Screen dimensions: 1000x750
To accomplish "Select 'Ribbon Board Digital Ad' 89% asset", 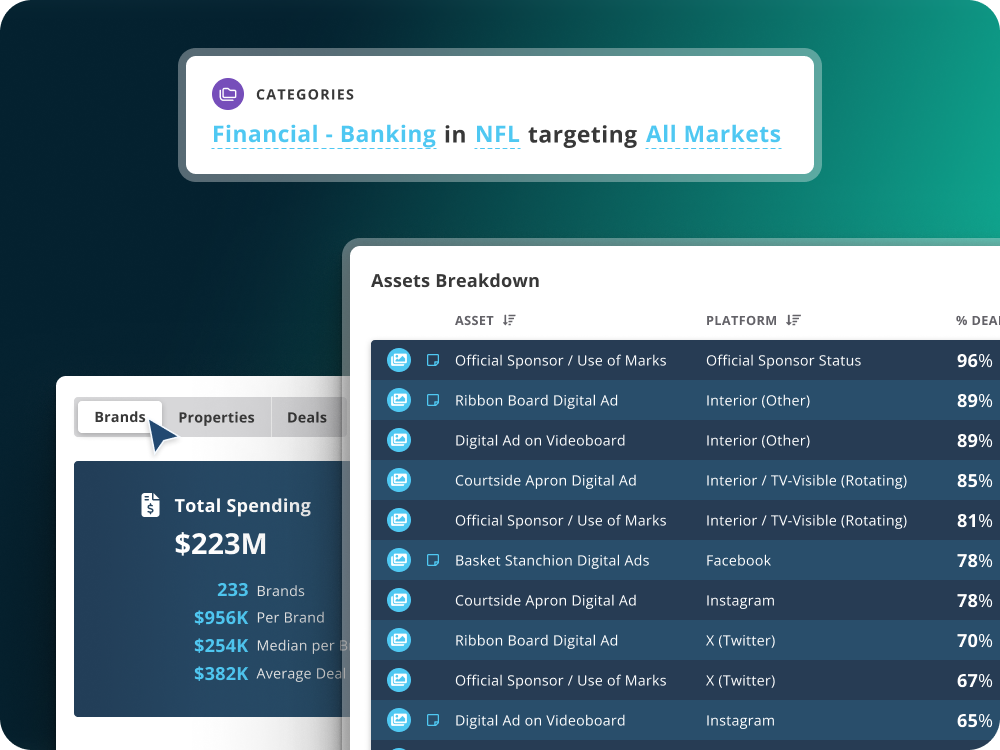I will point(536,401).
